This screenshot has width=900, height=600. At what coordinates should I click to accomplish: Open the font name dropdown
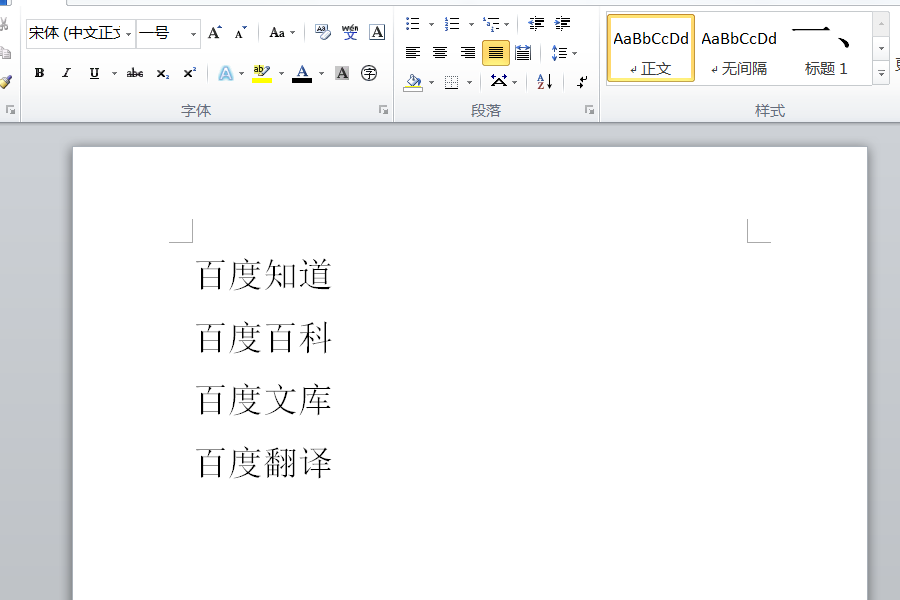129,33
